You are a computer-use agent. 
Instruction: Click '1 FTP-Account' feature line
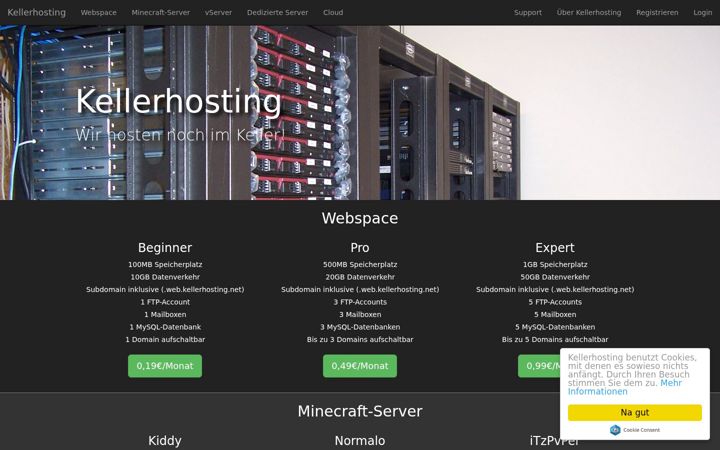[x=165, y=302]
